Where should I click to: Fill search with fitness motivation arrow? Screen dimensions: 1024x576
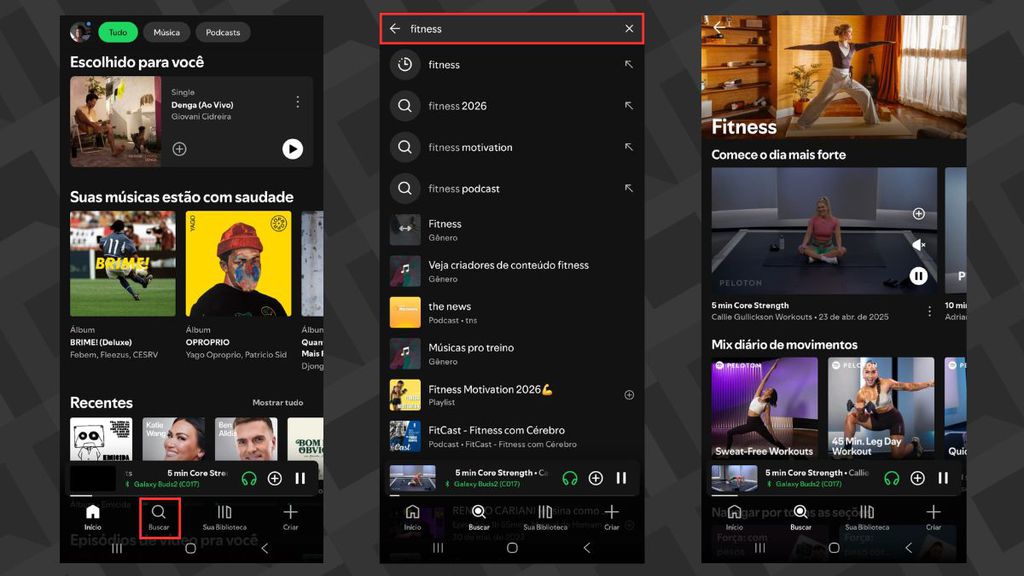pos(628,148)
